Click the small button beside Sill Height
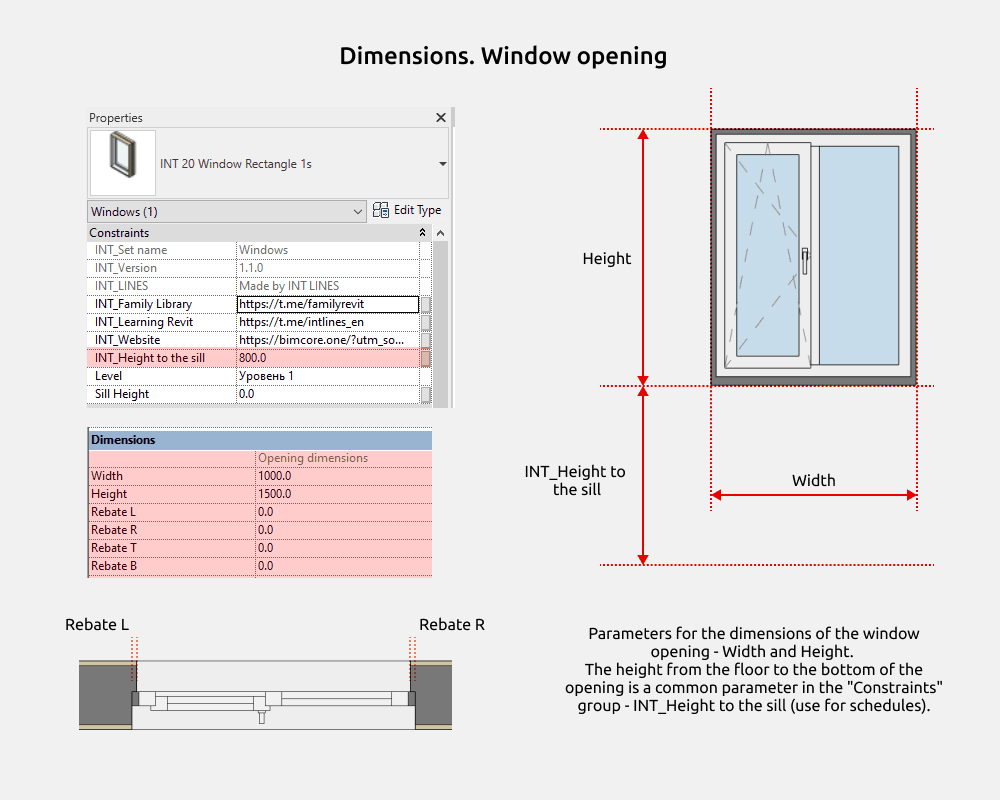The width and height of the screenshot is (1000, 800). pos(425,395)
